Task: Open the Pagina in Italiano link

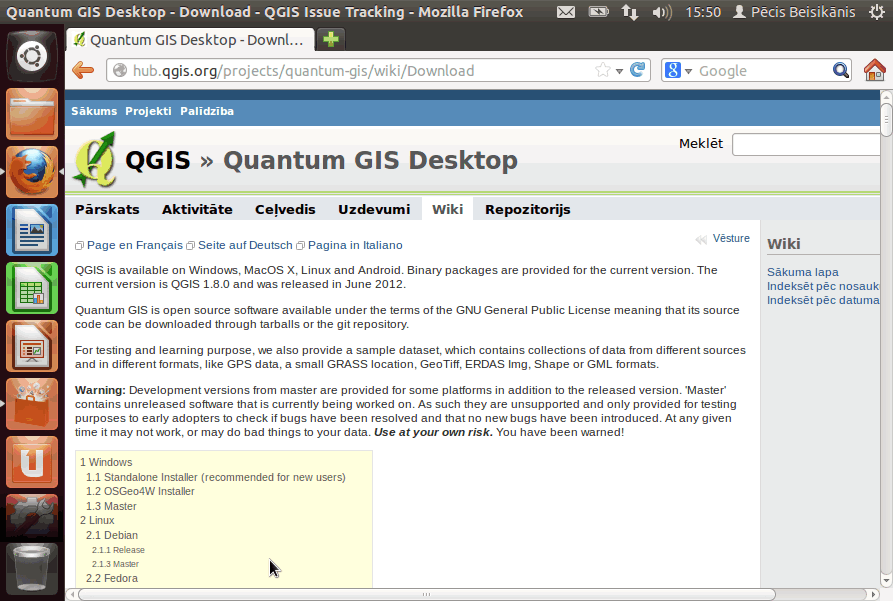Action: 355,245
